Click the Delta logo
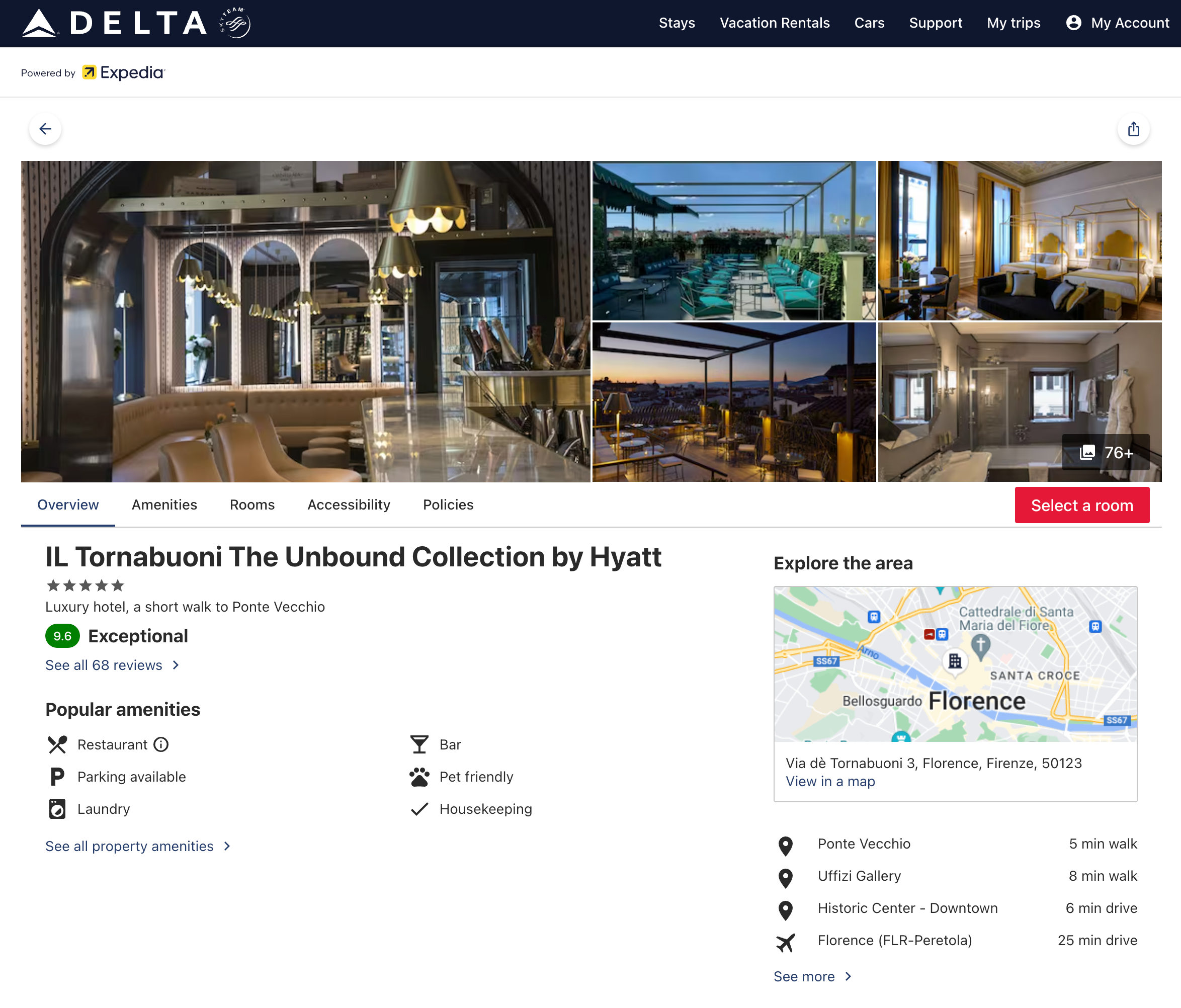 coord(136,23)
